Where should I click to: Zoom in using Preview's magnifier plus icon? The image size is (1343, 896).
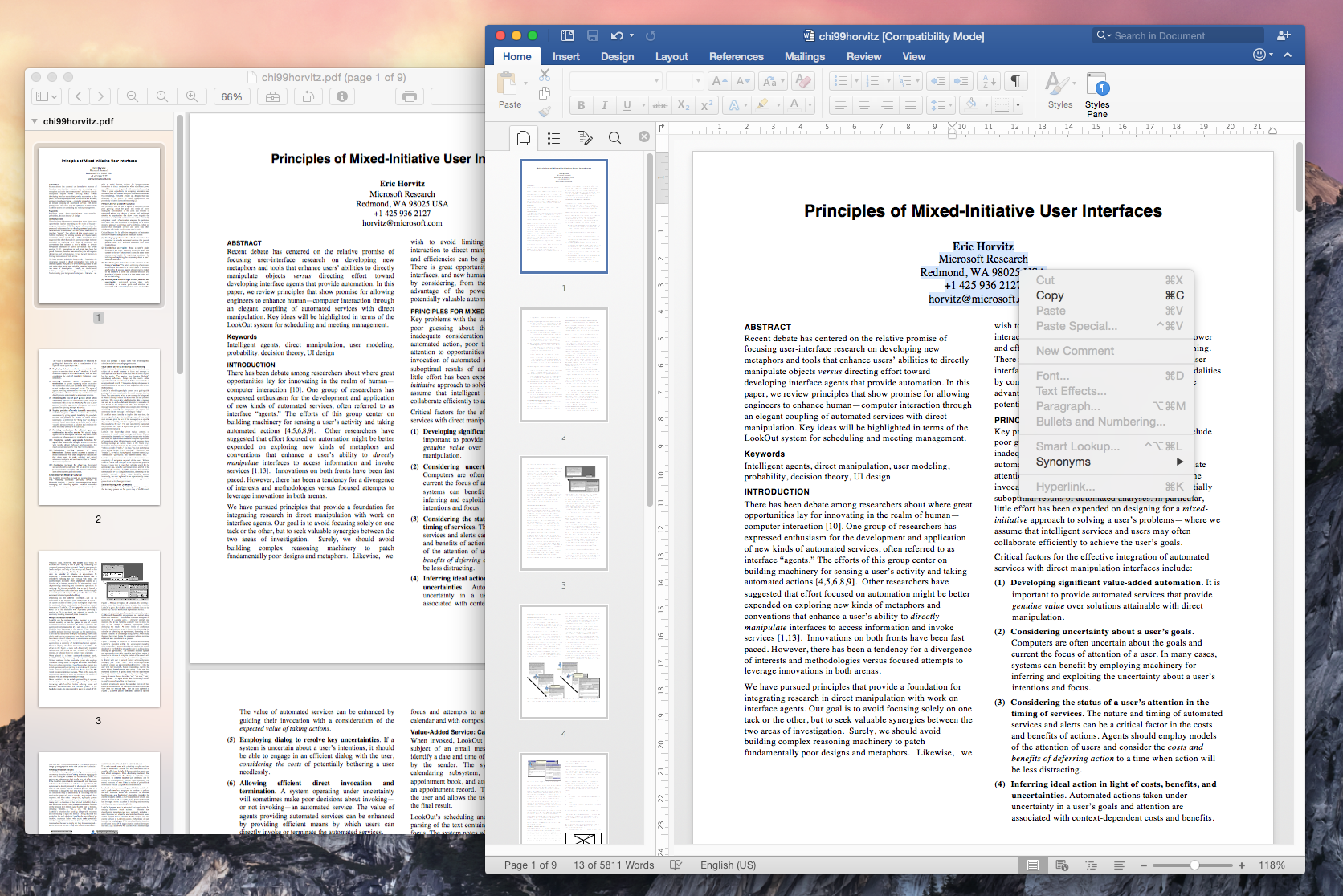coord(192,96)
